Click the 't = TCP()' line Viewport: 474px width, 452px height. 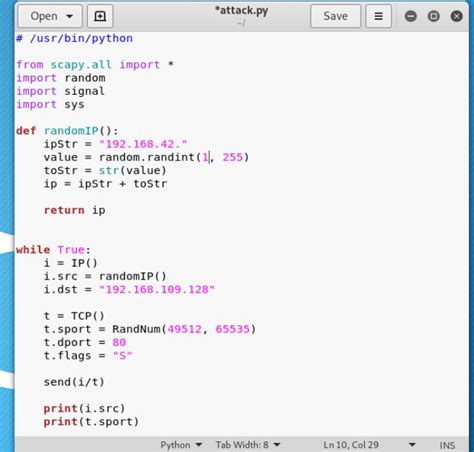pos(74,316)
